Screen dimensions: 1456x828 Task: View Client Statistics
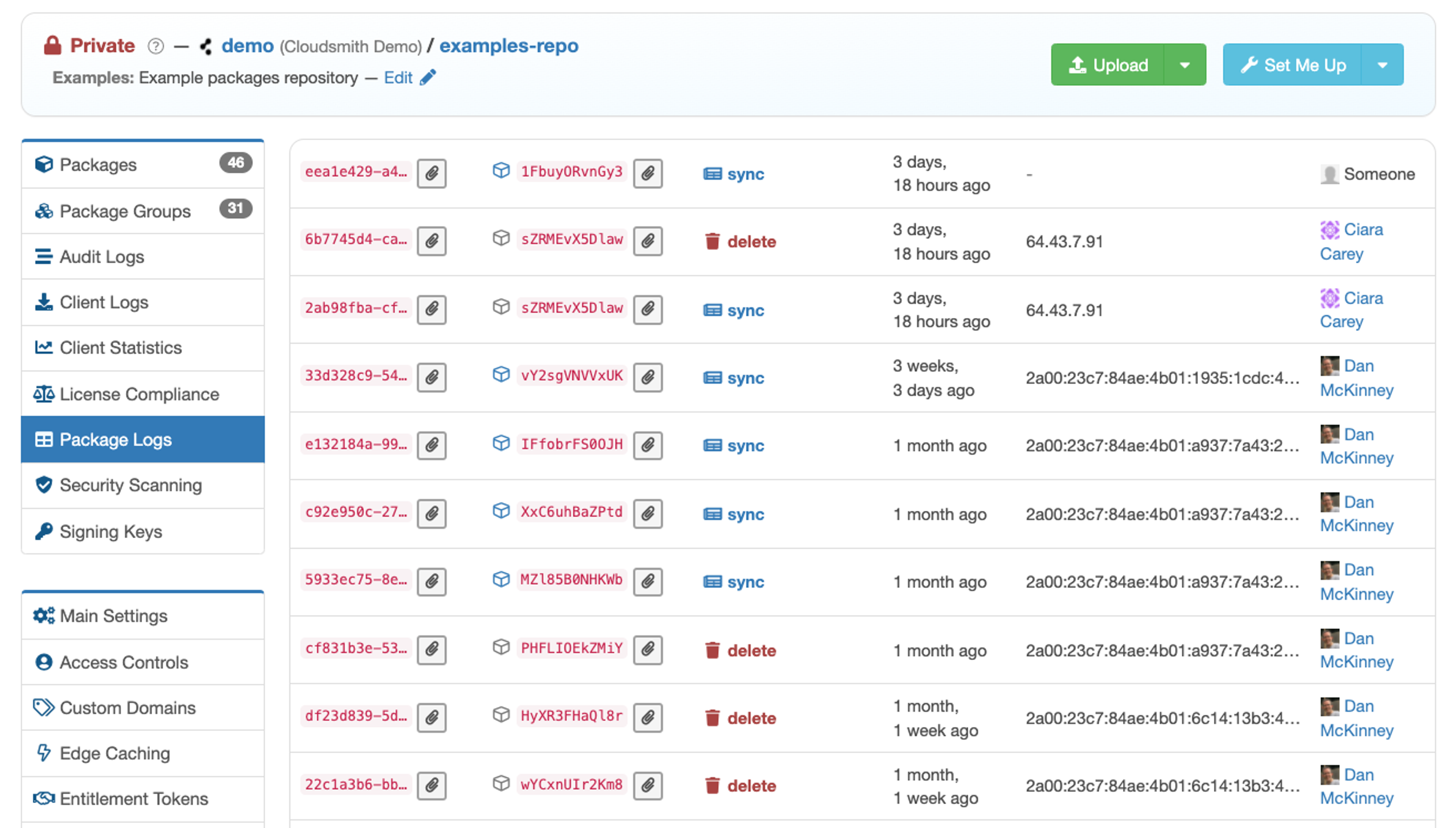(x=143, y=347)
